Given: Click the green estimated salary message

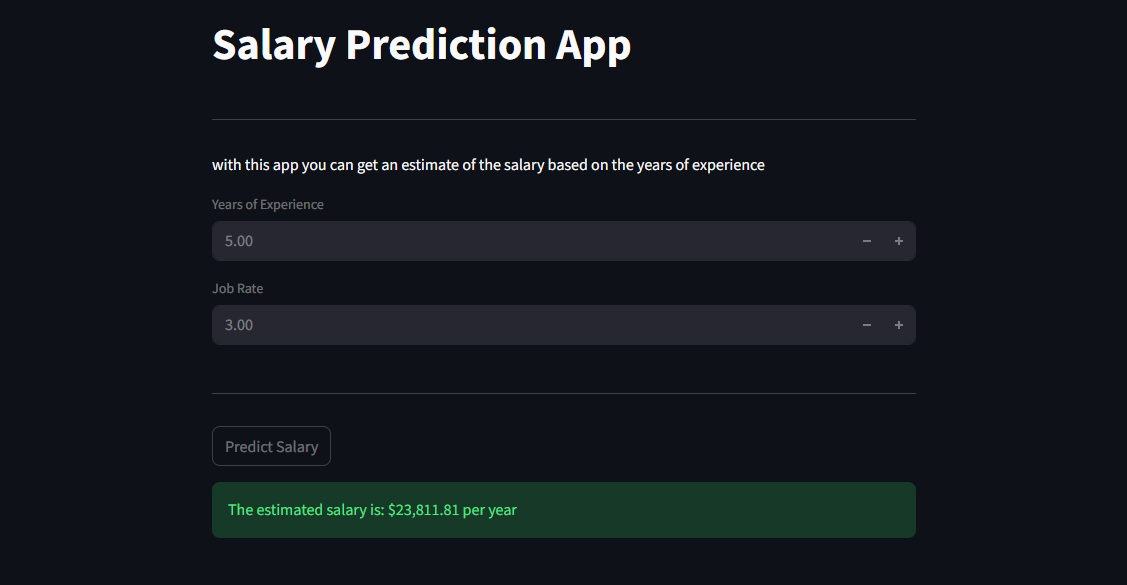Looking at the screenshot, I should (x=371, y=509).
